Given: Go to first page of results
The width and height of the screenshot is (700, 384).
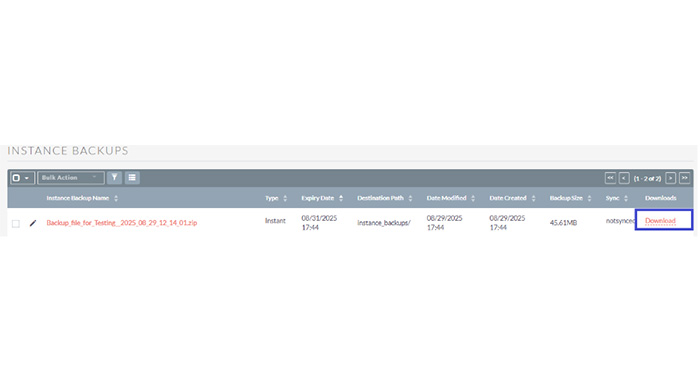Looking at the screenshot, I should (610, 178).
